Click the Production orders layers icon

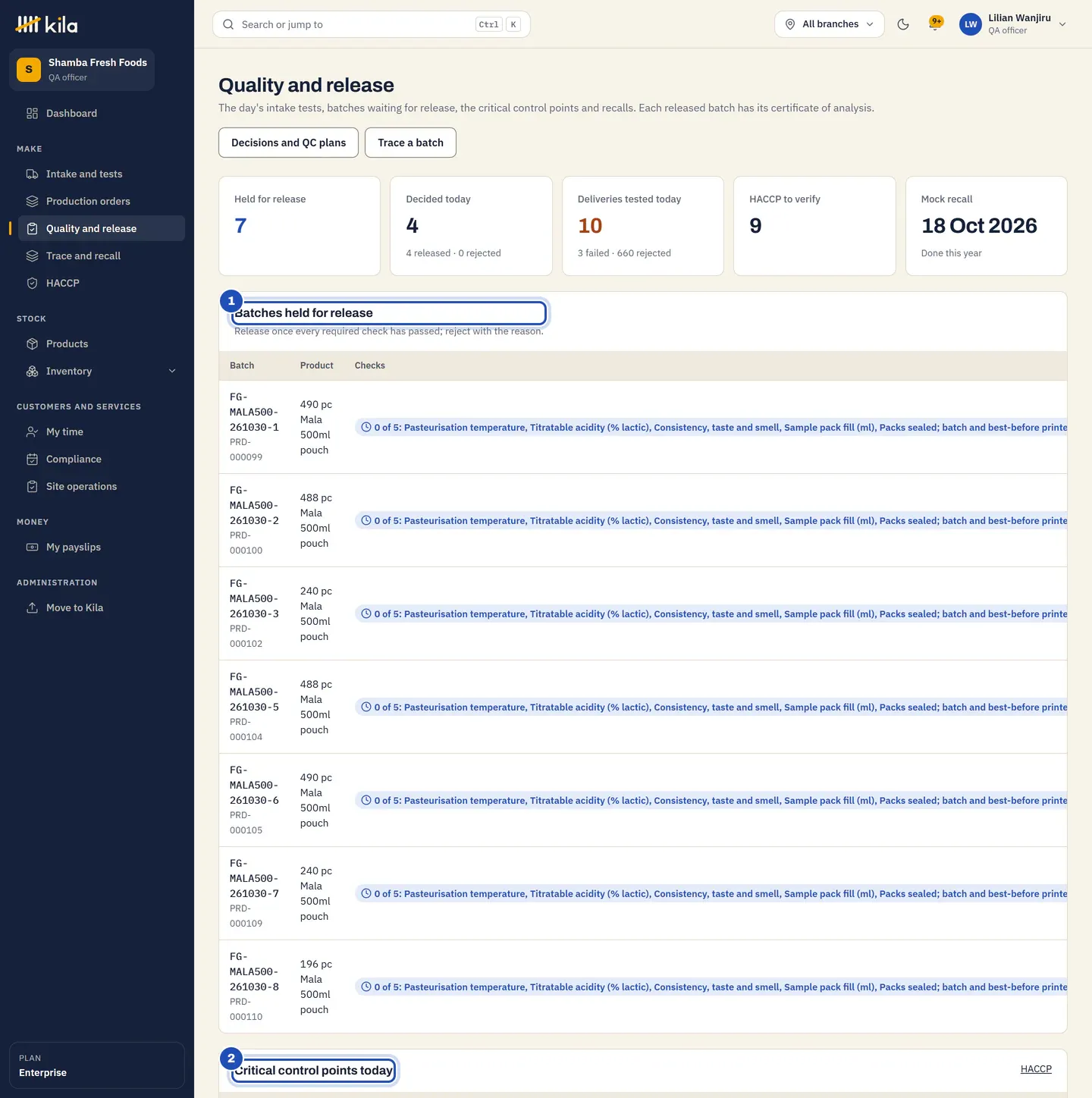pyautogui.click(x=32, y=201)
